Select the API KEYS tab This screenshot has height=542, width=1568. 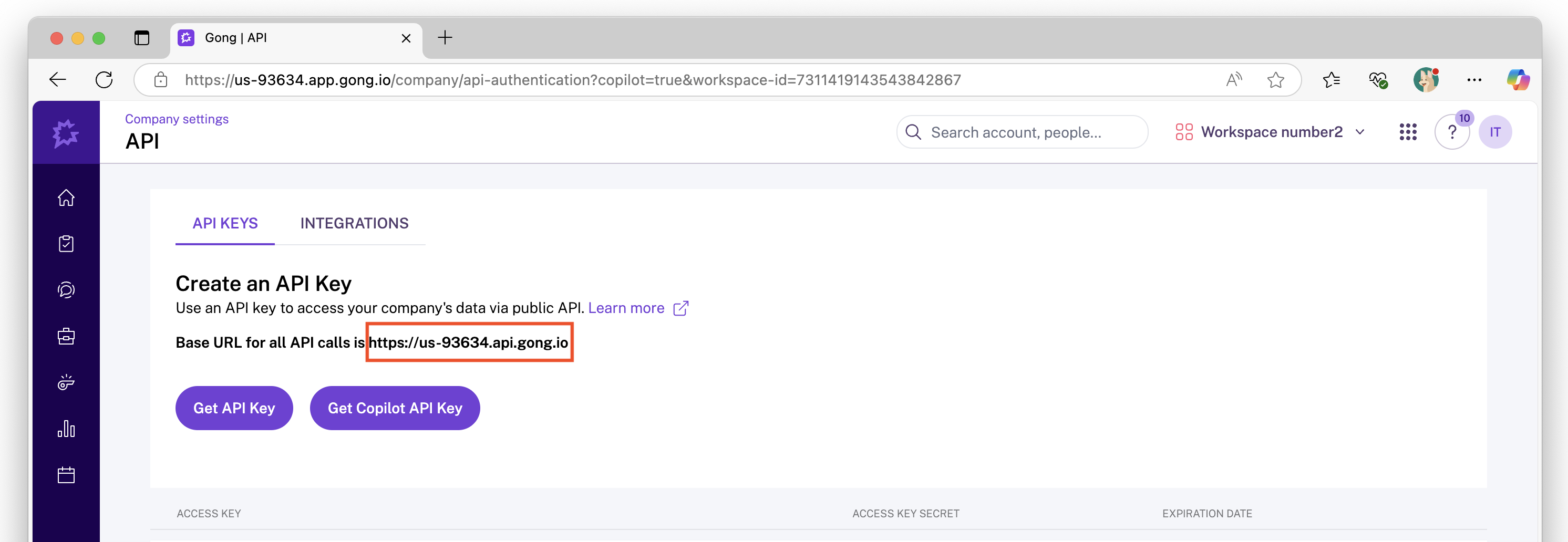[x=224, y=223]
